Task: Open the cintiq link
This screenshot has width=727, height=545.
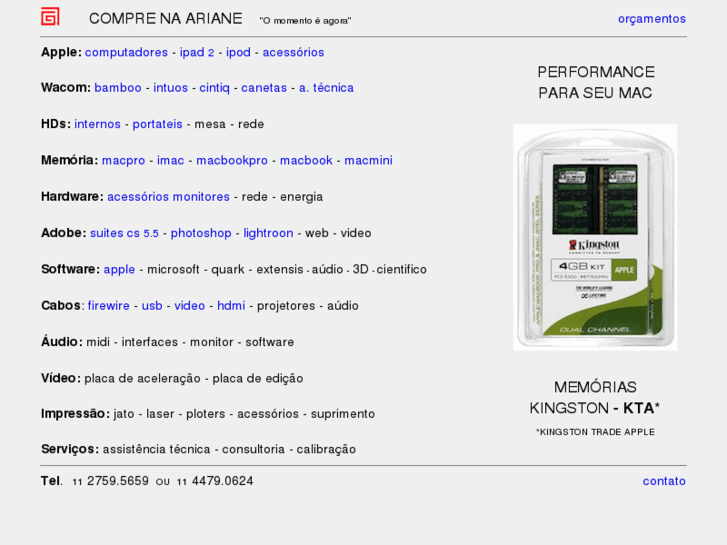Action: point(214,88)
